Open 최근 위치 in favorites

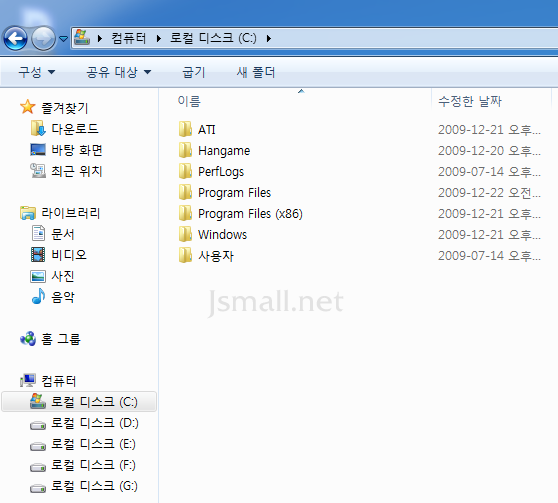[x=77, y=171]
